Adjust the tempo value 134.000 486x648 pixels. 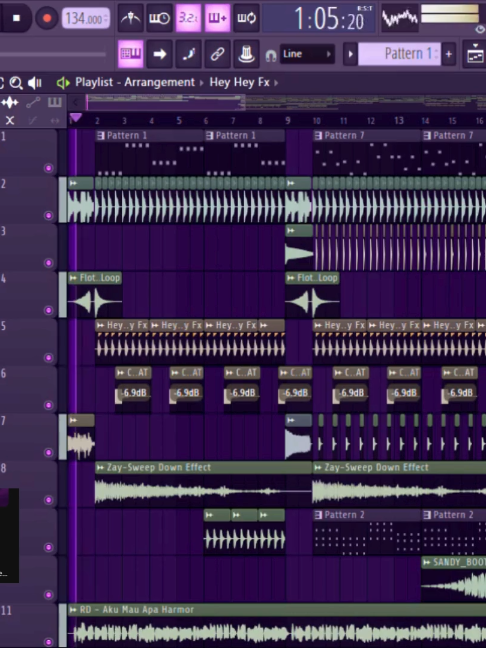coord(86,19)
